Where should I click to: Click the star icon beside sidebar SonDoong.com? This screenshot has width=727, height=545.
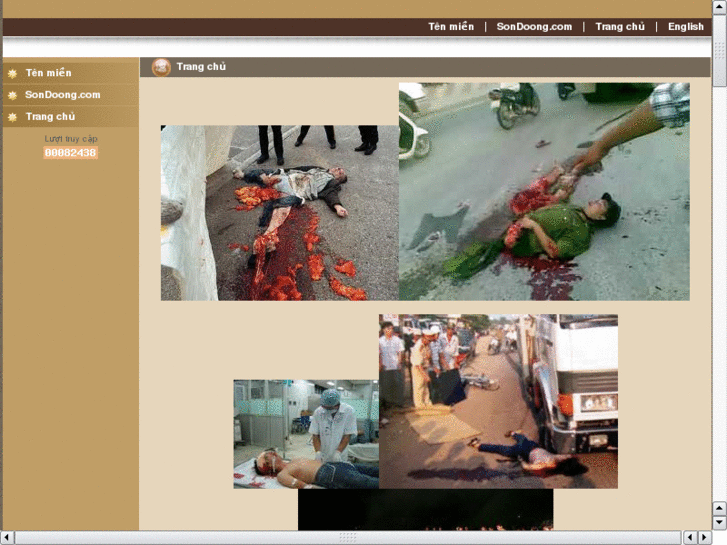coord(13,95)
